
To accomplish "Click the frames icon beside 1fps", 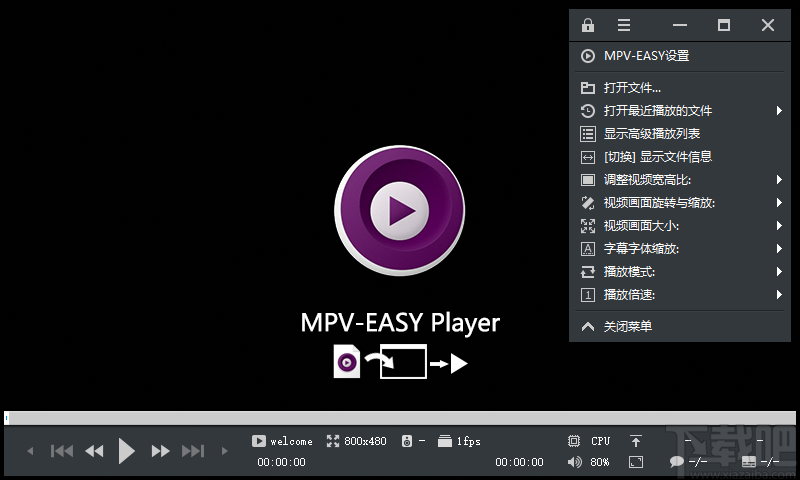I will 445,441.
